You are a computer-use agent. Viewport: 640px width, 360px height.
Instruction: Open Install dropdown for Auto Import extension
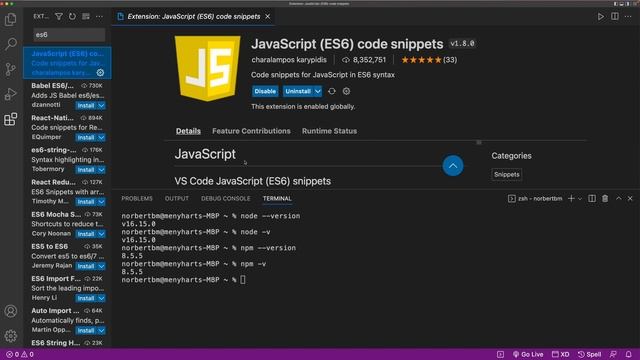[101, 330]
